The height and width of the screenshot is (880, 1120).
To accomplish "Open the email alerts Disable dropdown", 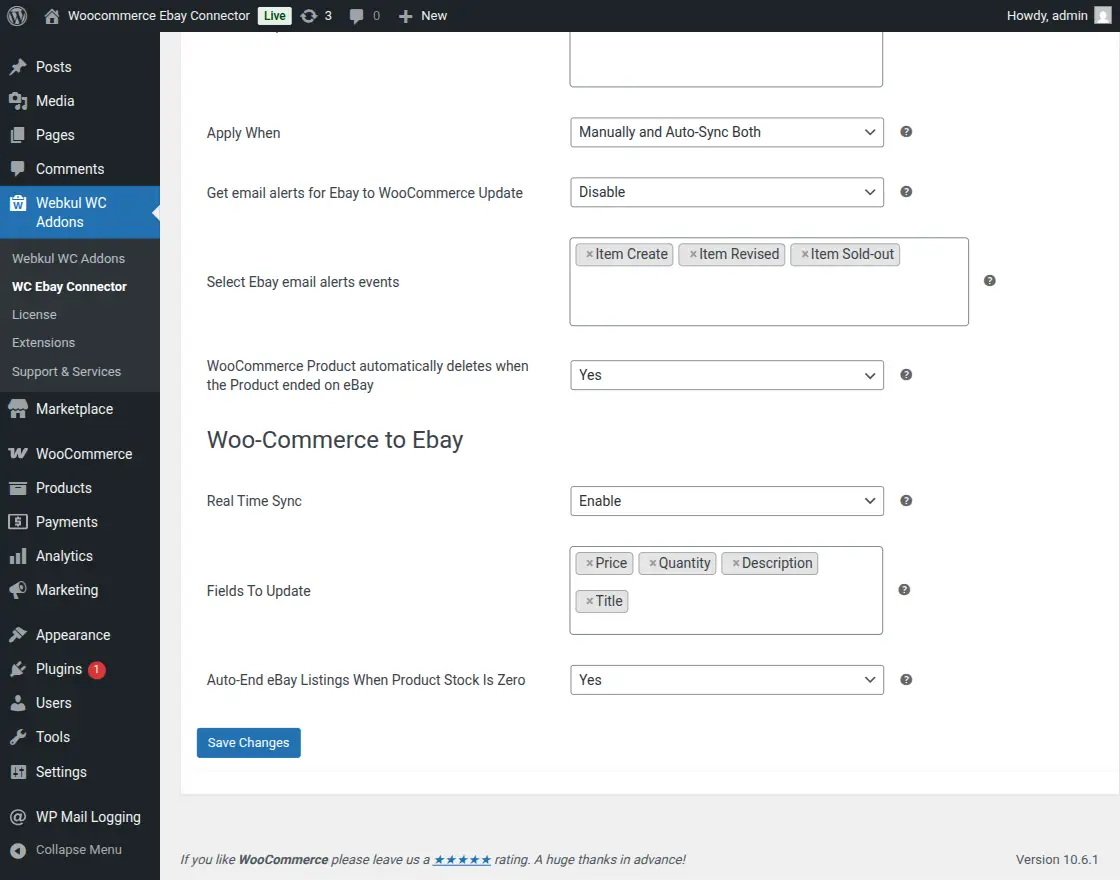I will tap(726, 192).
